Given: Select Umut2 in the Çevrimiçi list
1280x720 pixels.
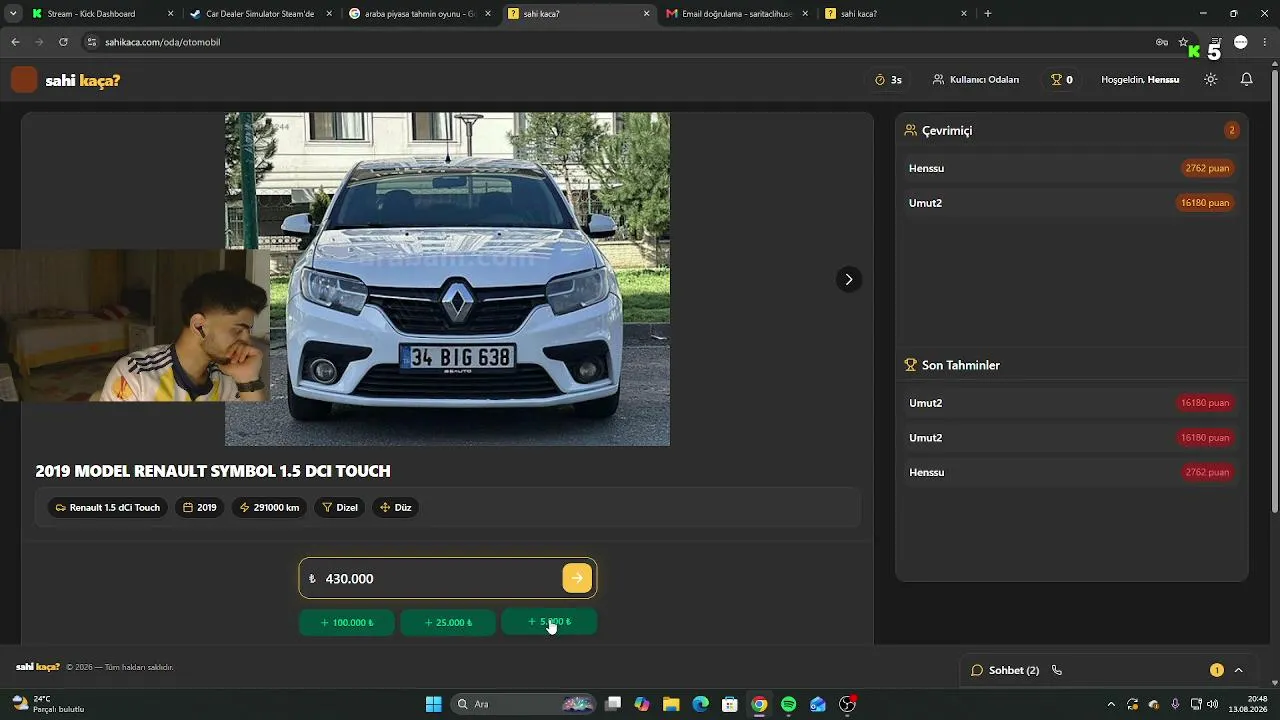Looking at the screenshot, I should click(x=1071, y=203).
